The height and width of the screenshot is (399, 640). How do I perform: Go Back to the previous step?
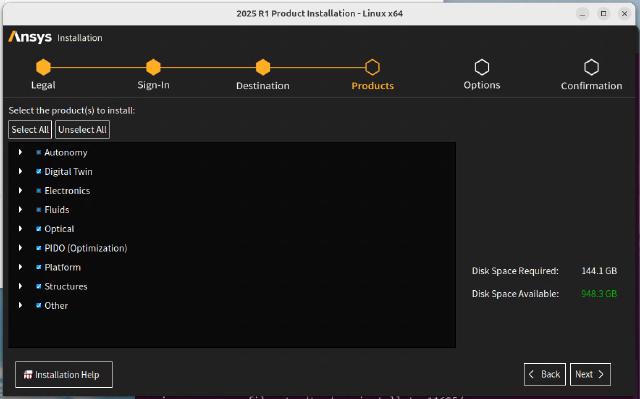(545, 374)
